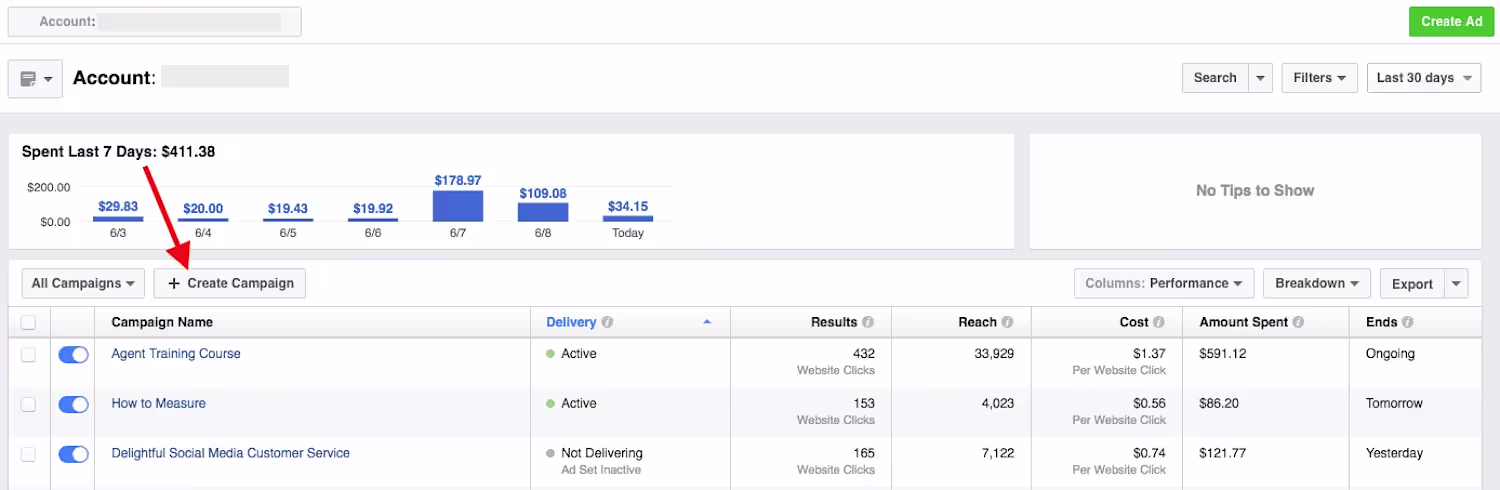Image resolution: width=1500 pixels, height=490 pixels.
Task: Click the $34.15 value for Today
Action: (628, 207)
